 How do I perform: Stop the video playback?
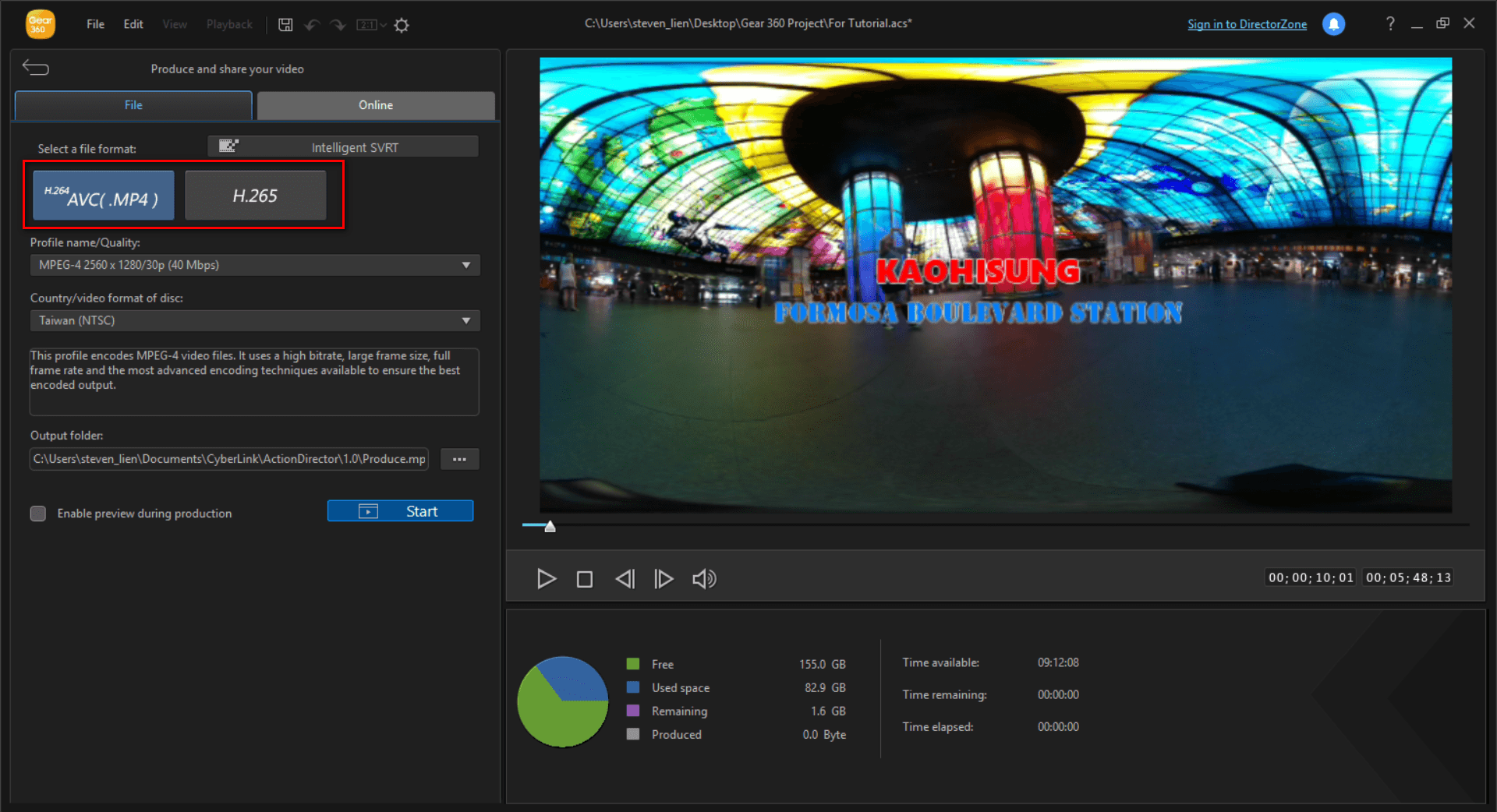[x=585, y=579]
